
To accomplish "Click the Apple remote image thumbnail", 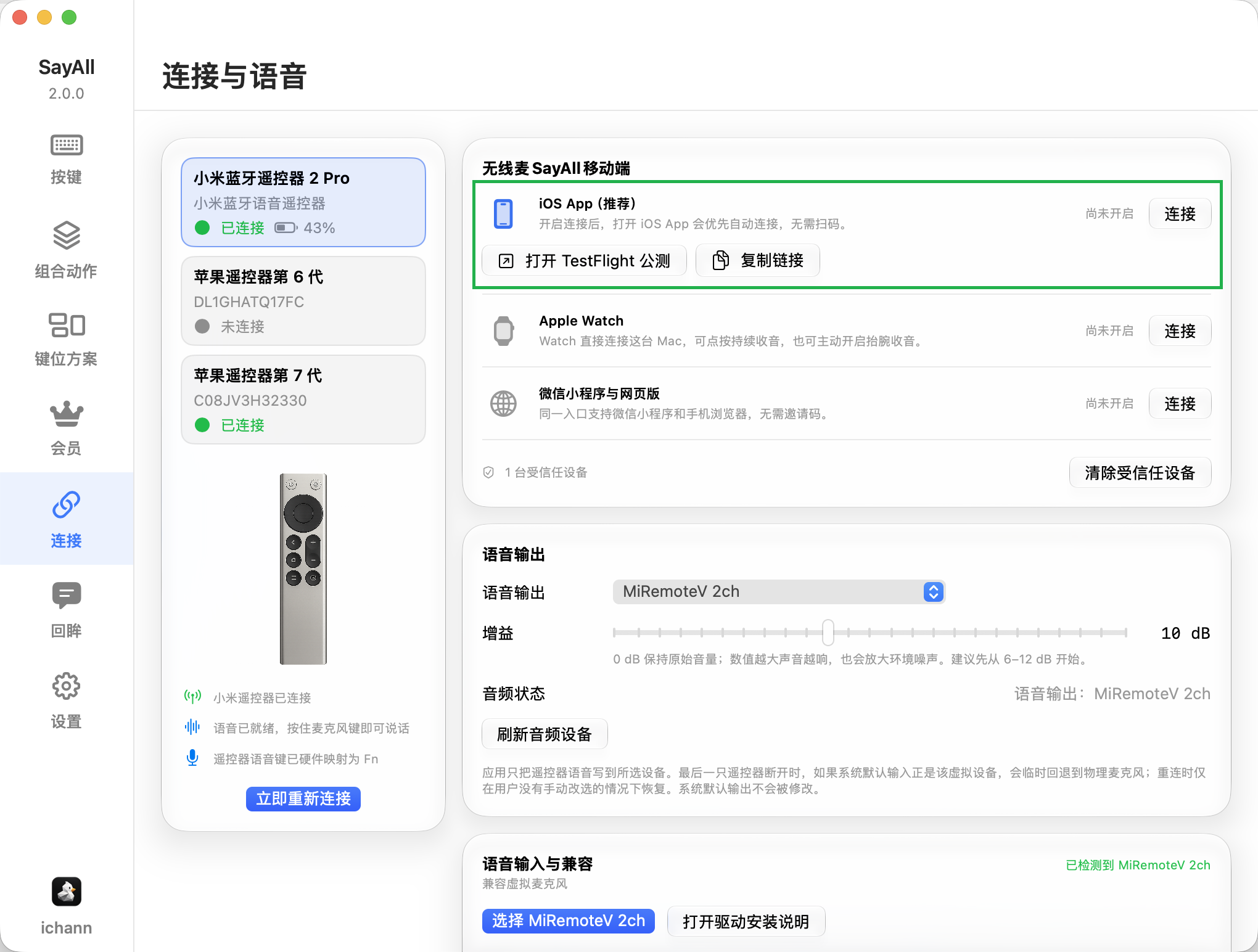I will coord(303,568).
